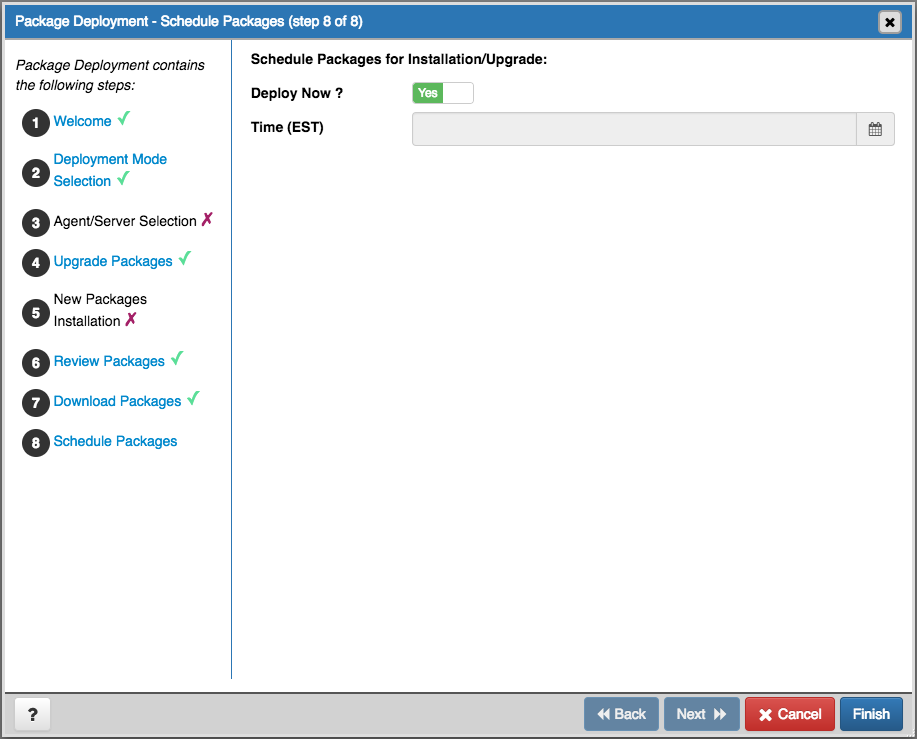Click the green checkmark beside Welcome
This screenshot has width=917, height=739.
pos(123,119)
